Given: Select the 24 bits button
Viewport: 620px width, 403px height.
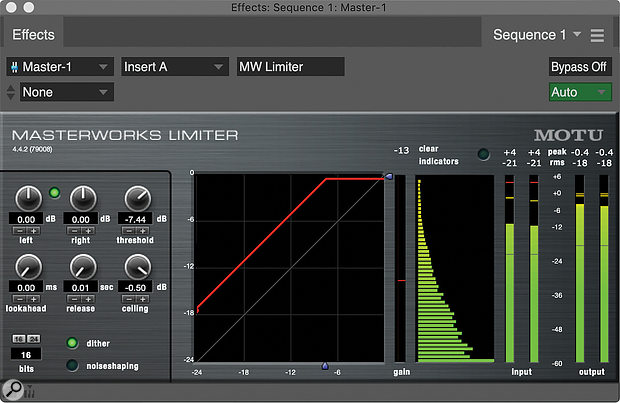Looking at the screenshot, I should pos(34,339).
